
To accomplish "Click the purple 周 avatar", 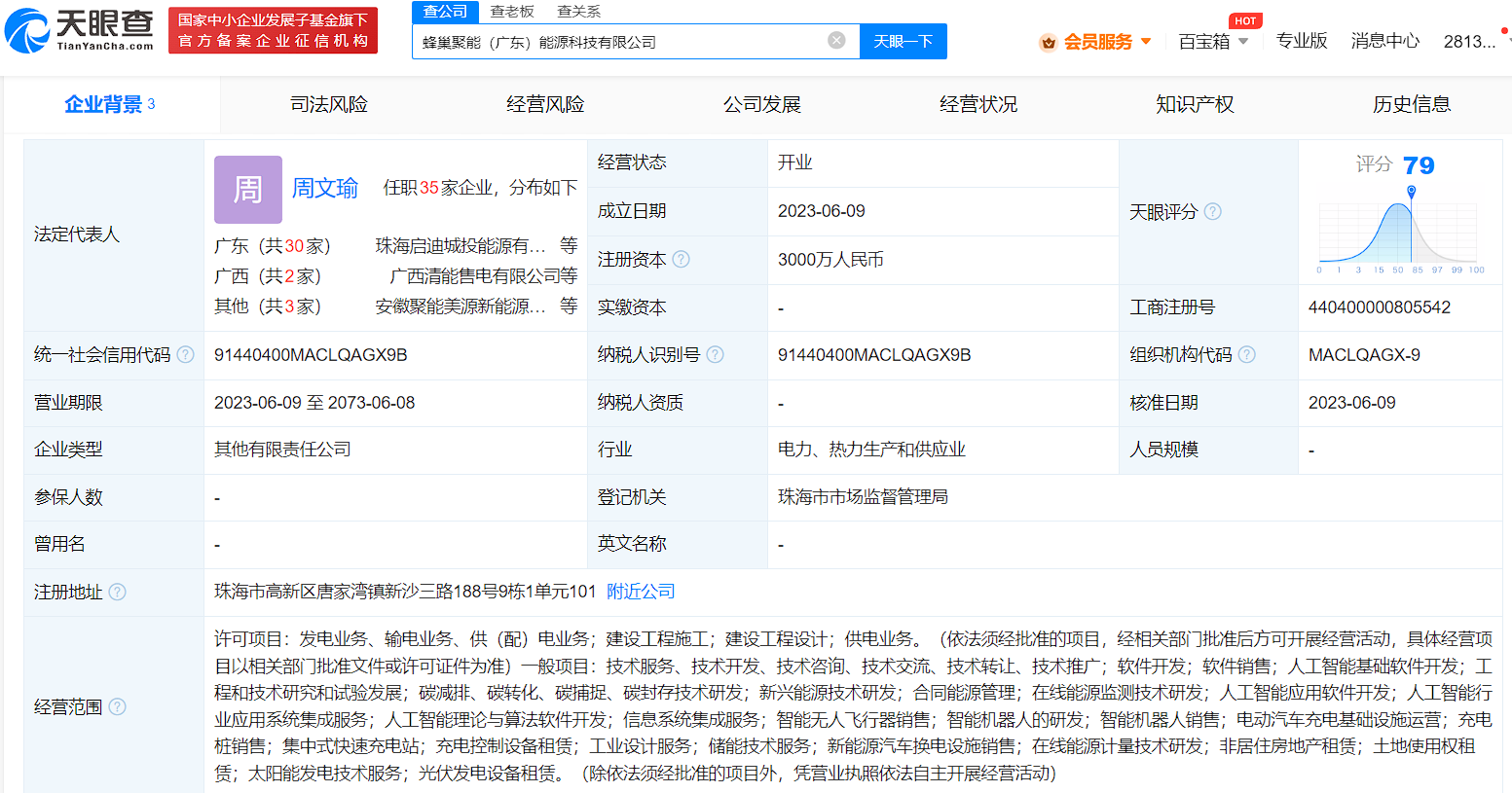I will [x=248, y=190].
